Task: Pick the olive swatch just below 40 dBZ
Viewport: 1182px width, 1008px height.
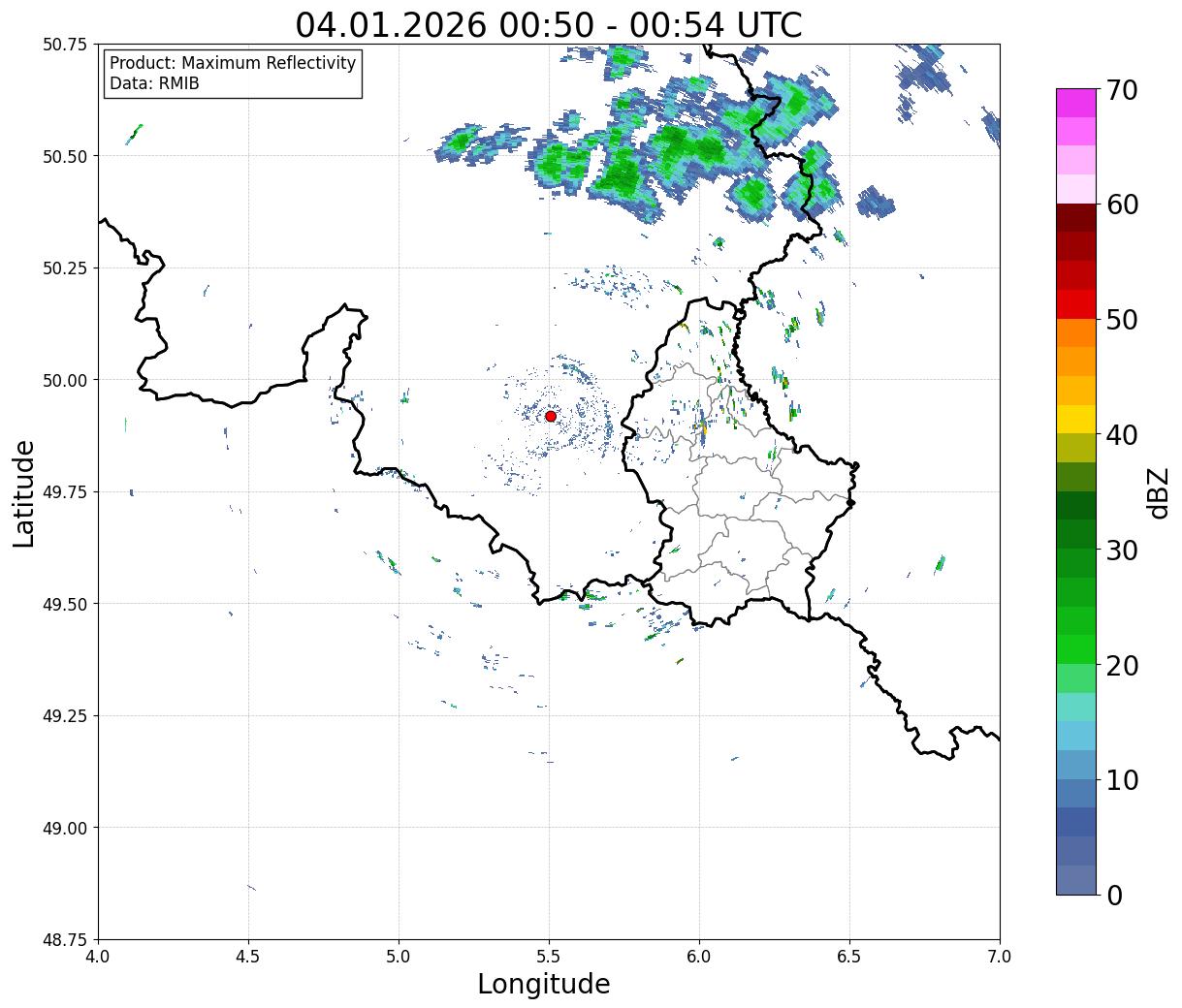Action: click(1076, 448)
